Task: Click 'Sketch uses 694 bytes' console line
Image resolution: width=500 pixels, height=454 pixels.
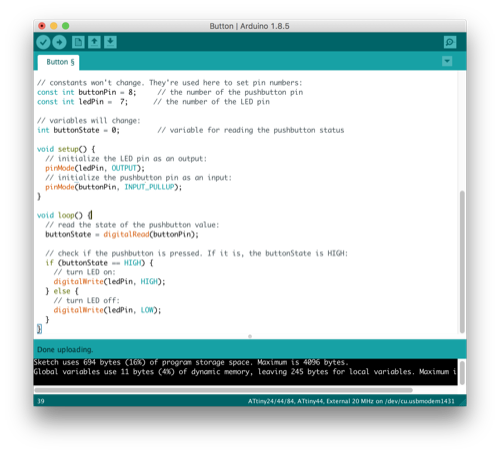Action: (x=191, y=362)
